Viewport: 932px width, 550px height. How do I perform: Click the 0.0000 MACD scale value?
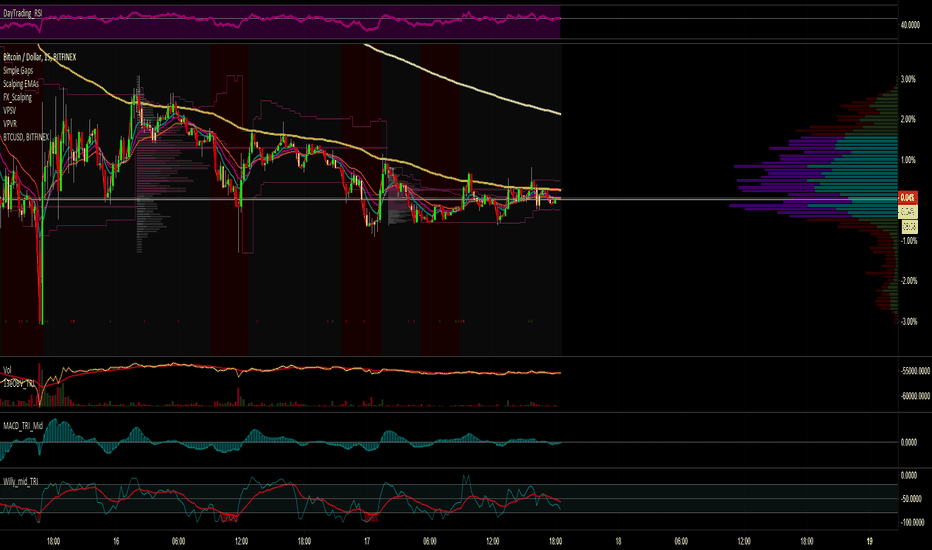pyautogui.click(x=909, y=442)
